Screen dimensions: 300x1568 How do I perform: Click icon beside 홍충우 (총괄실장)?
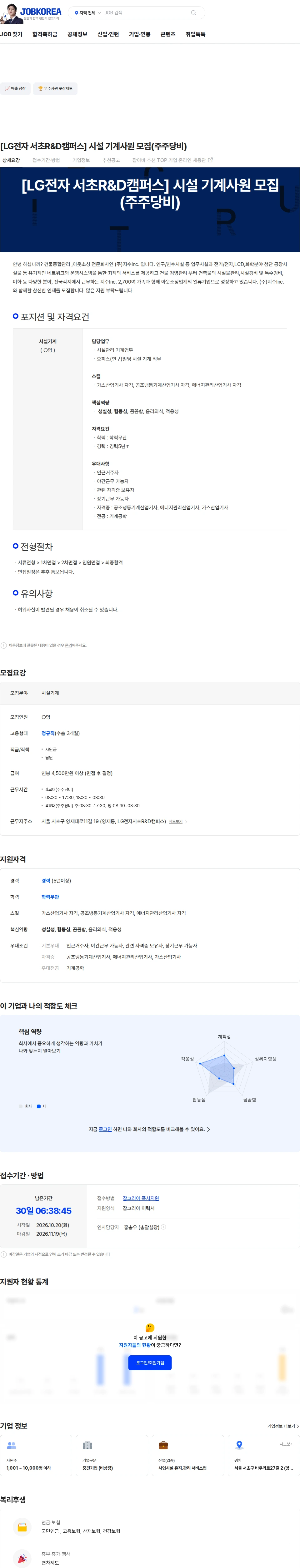[x=164, y=1227]
